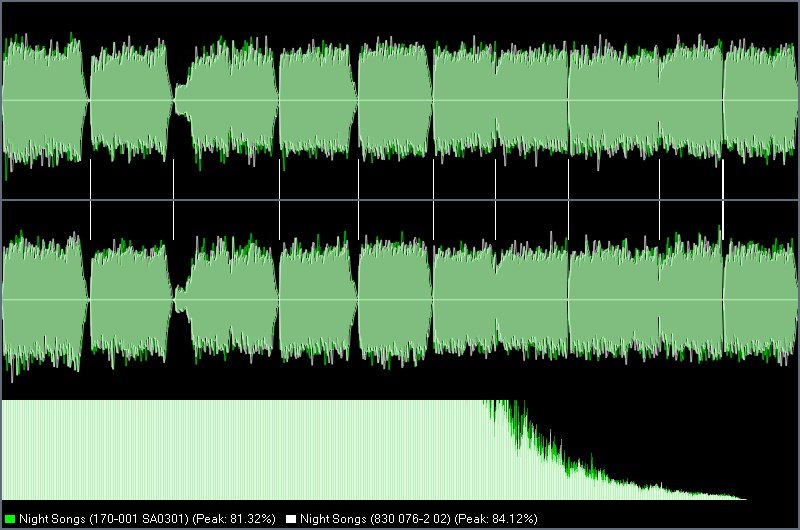Click the white legend swatch for 830 076-2 02
This screenshot has width=800, height=530.
291,519
